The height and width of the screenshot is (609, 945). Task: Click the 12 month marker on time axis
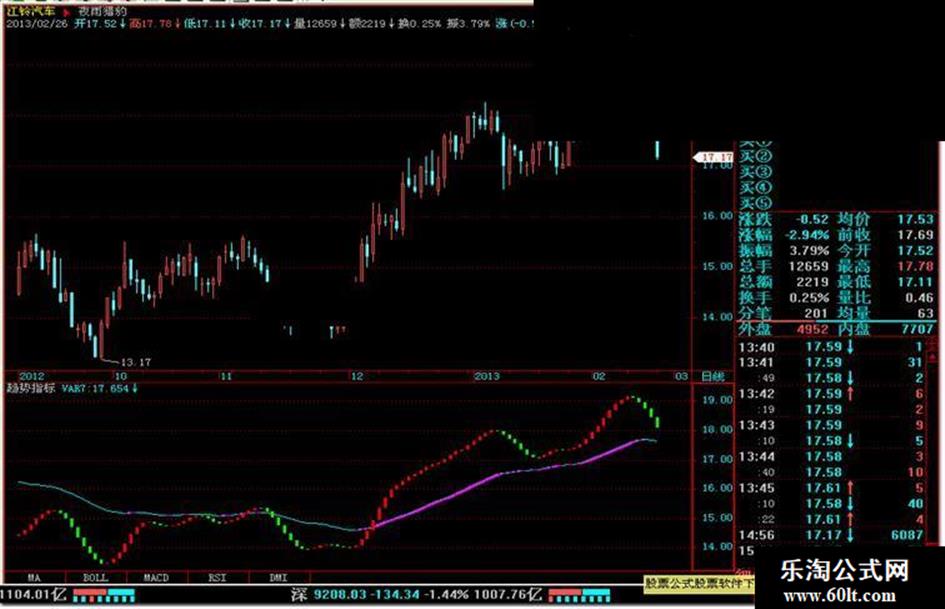pos(357,376)
